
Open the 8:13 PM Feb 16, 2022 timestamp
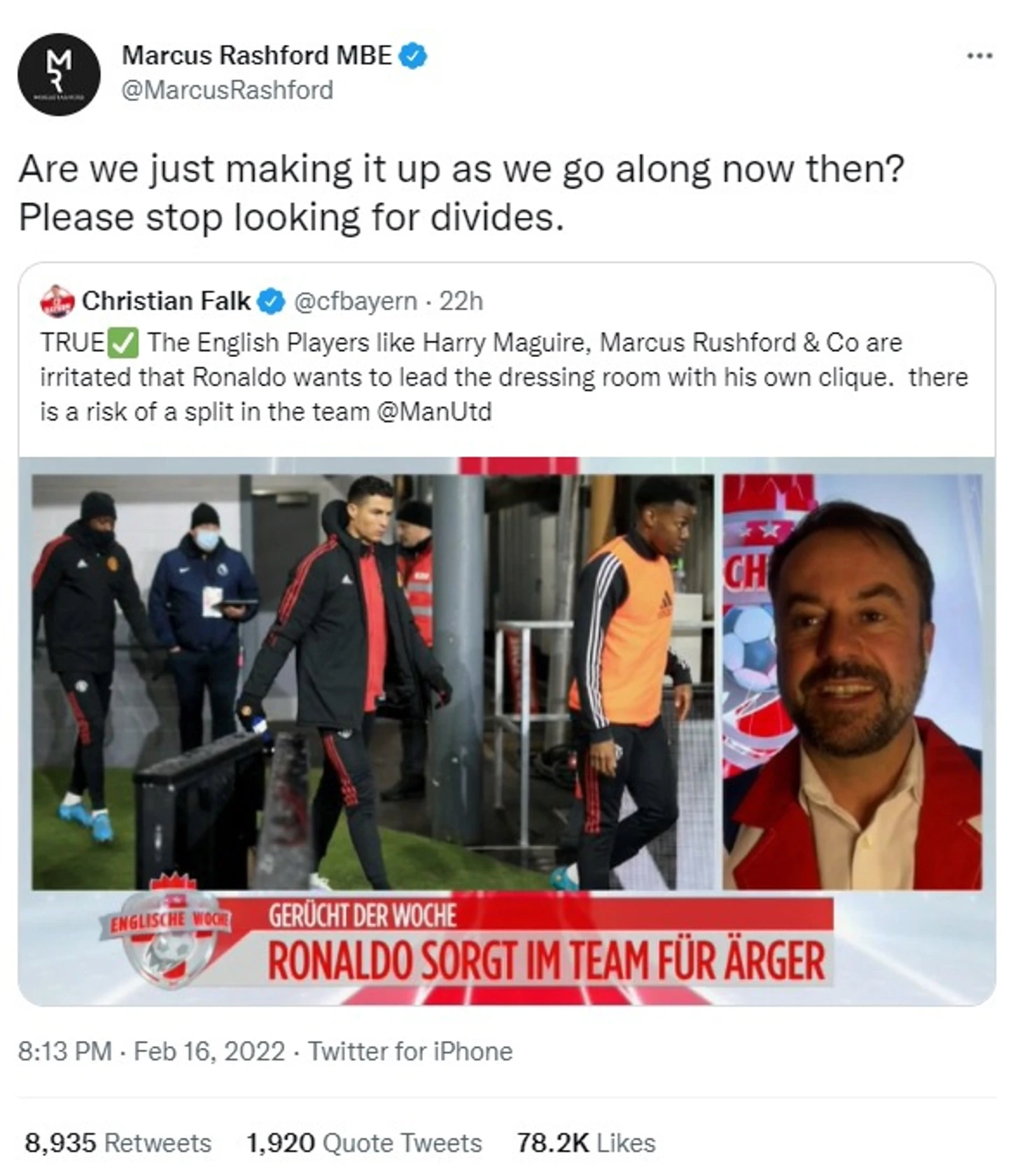(152, 1051)
